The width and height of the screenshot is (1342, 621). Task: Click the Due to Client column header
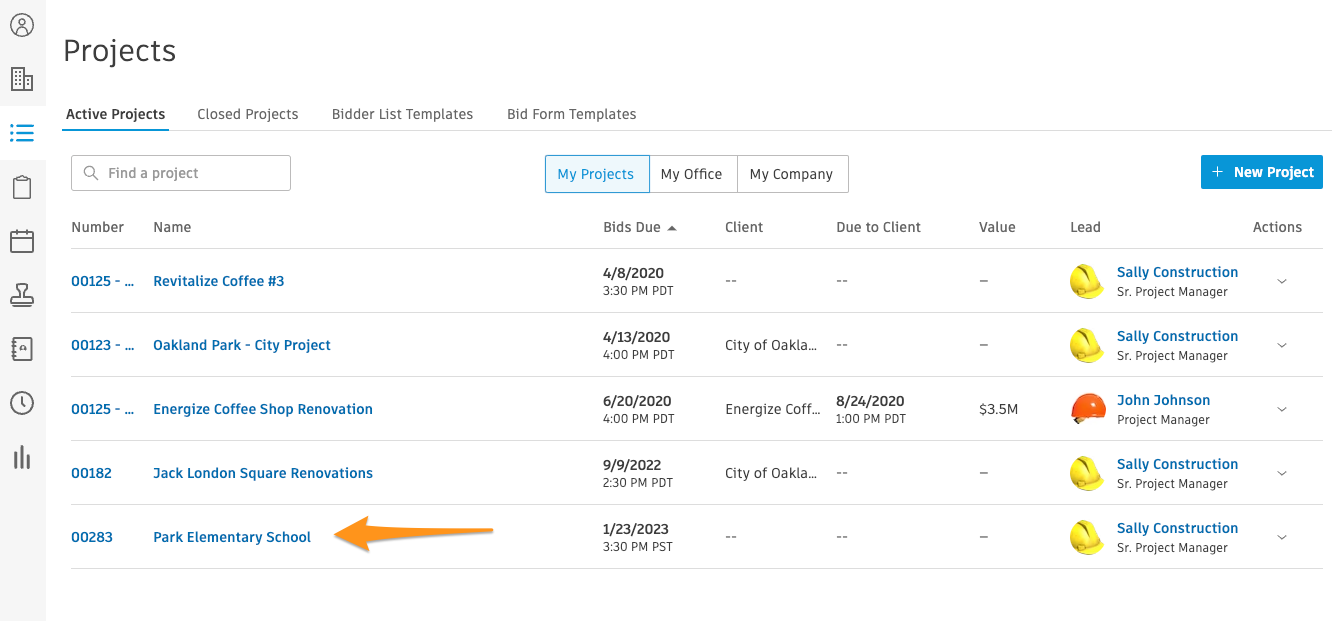879,227
